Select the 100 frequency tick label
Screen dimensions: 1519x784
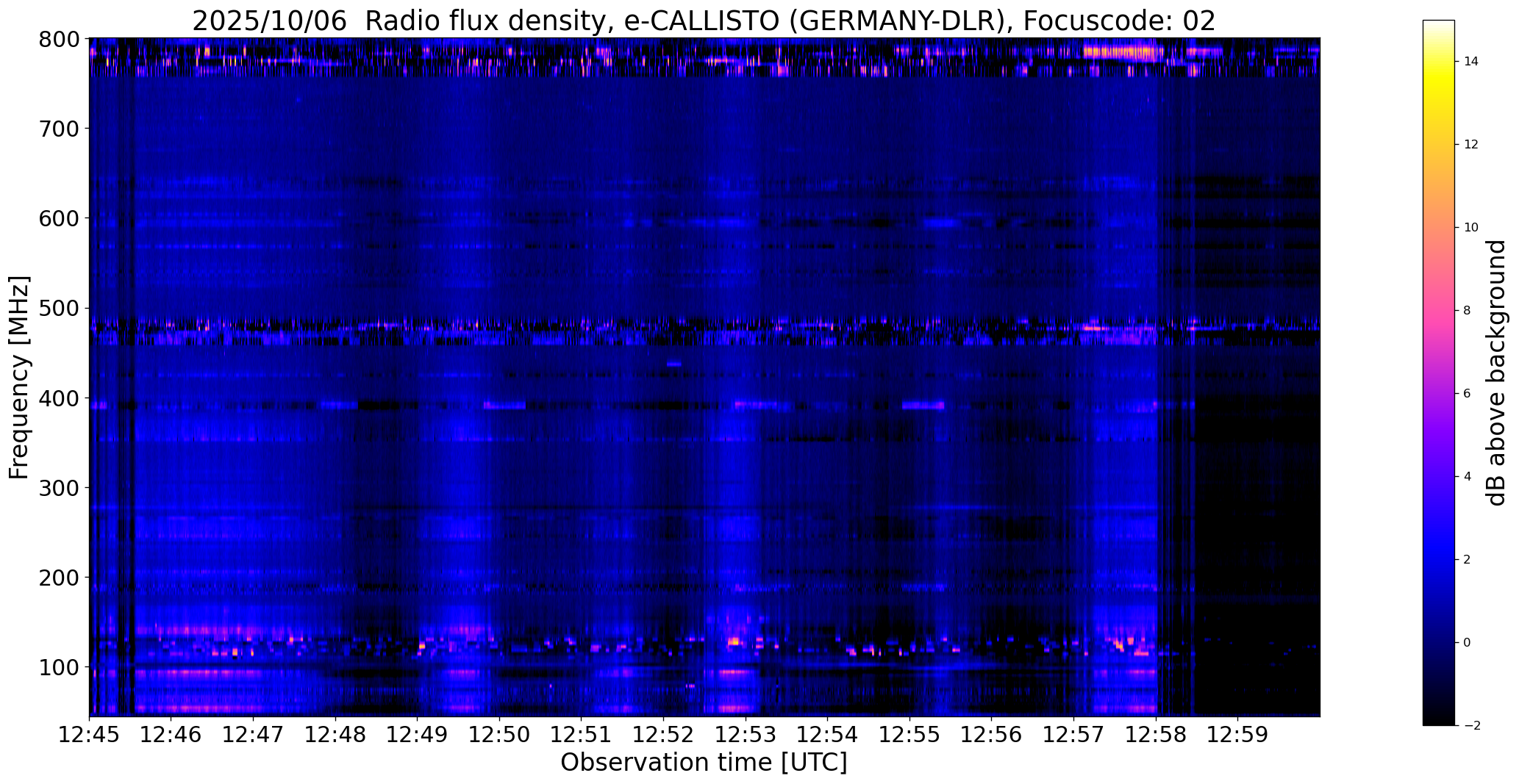click(x=59, y=668)
